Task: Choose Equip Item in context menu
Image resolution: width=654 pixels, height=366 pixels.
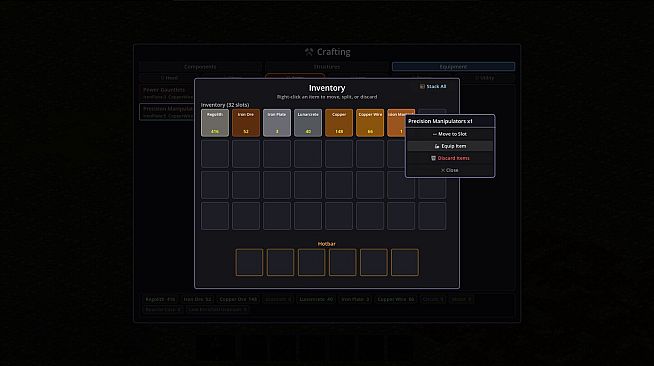Action: coord(450,146)
